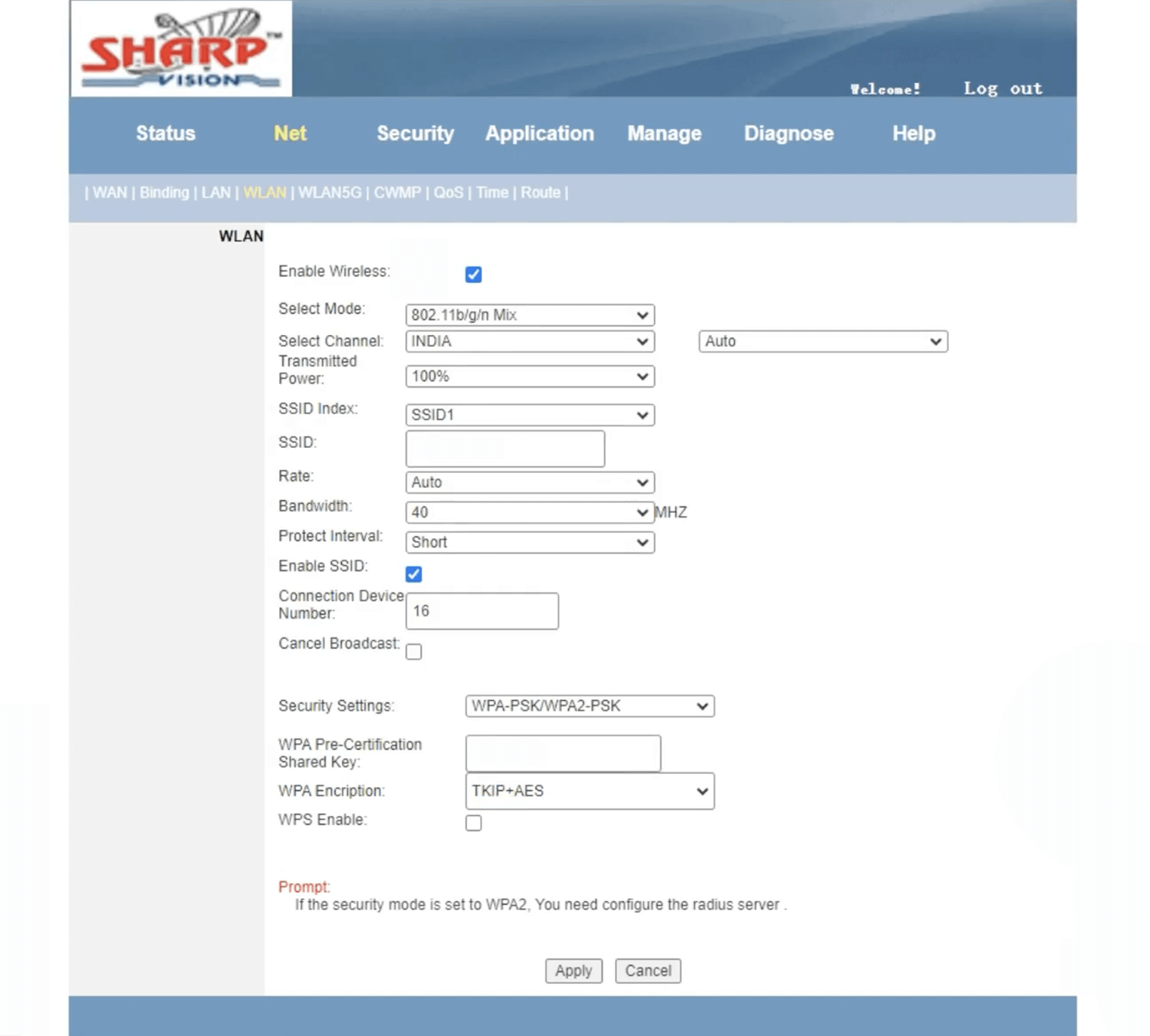Click into the SSID text field
Screen dimensions: 1150x1036
tap(504, 449)
